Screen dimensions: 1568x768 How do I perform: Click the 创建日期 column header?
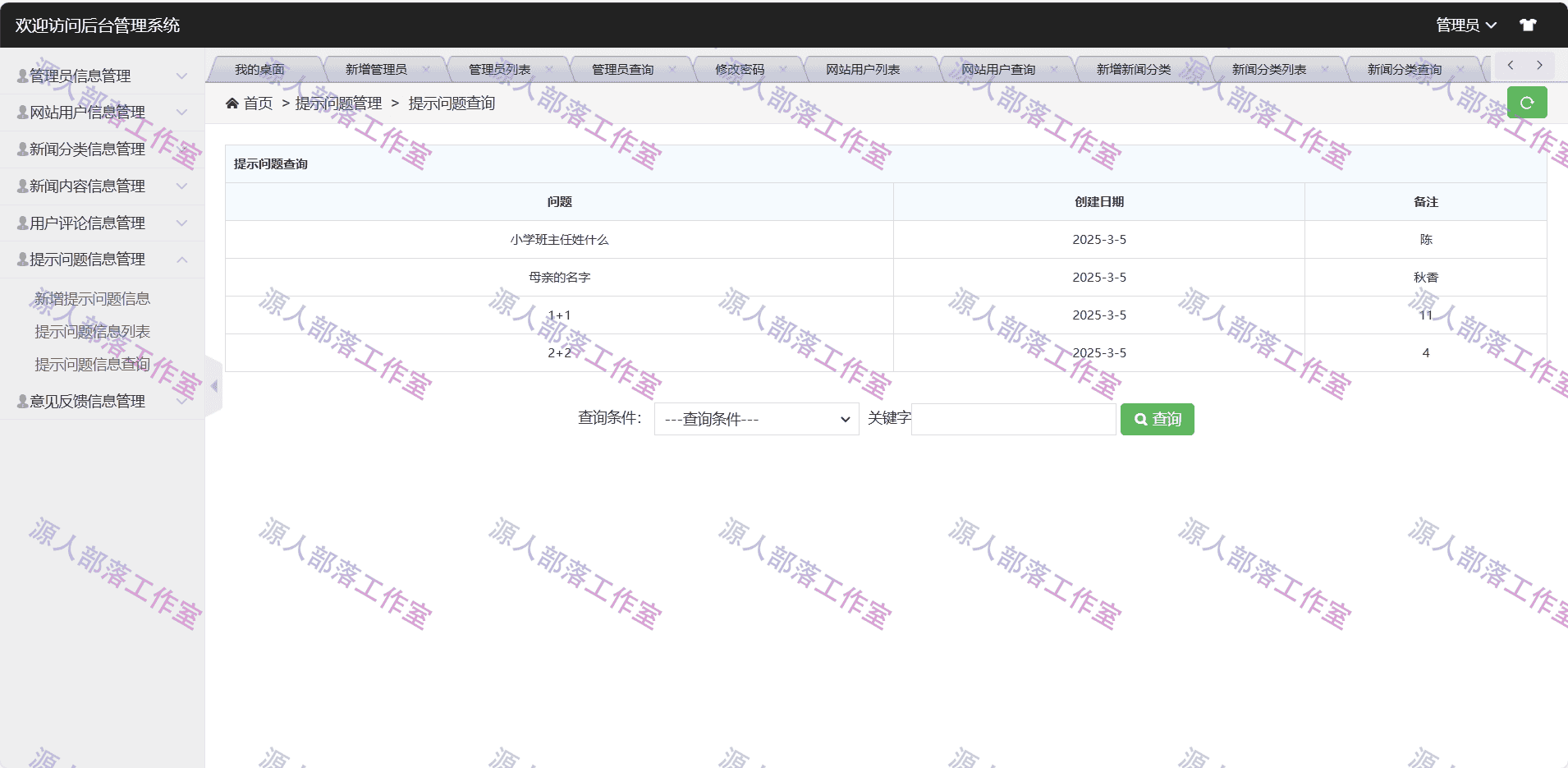(x=1099, y=201)
